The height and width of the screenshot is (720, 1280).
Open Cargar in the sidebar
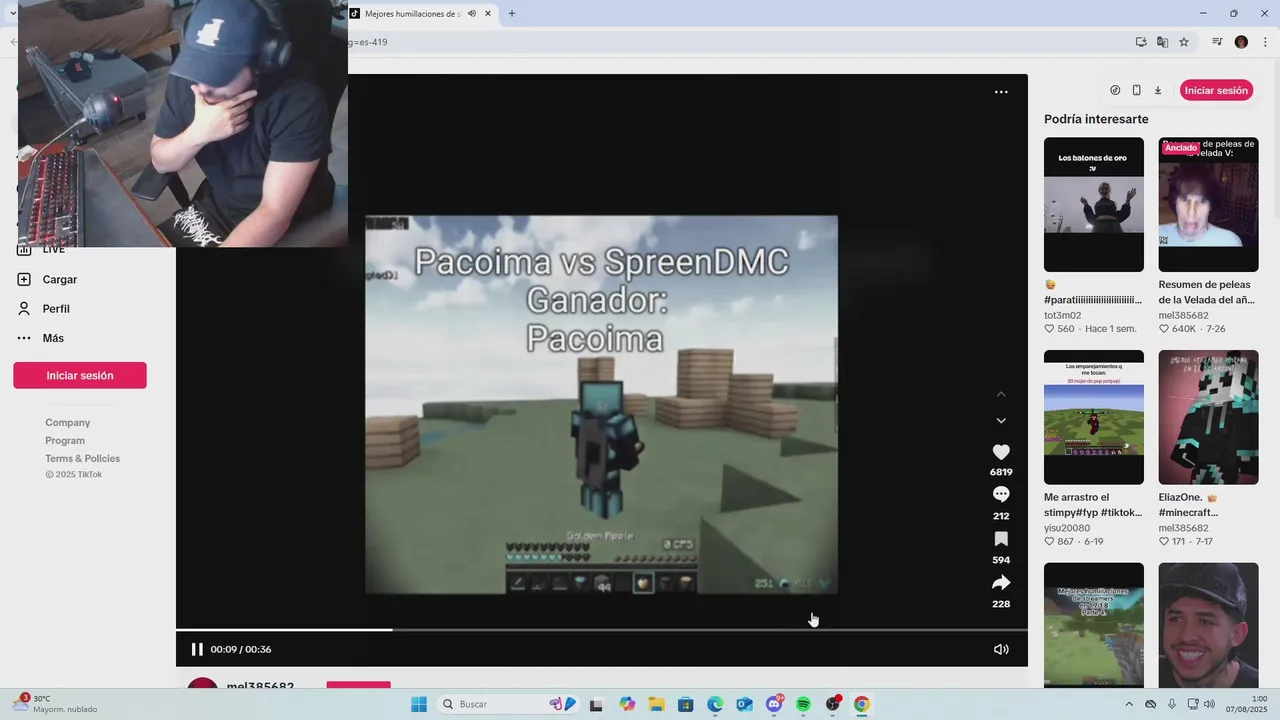(60, 280)
